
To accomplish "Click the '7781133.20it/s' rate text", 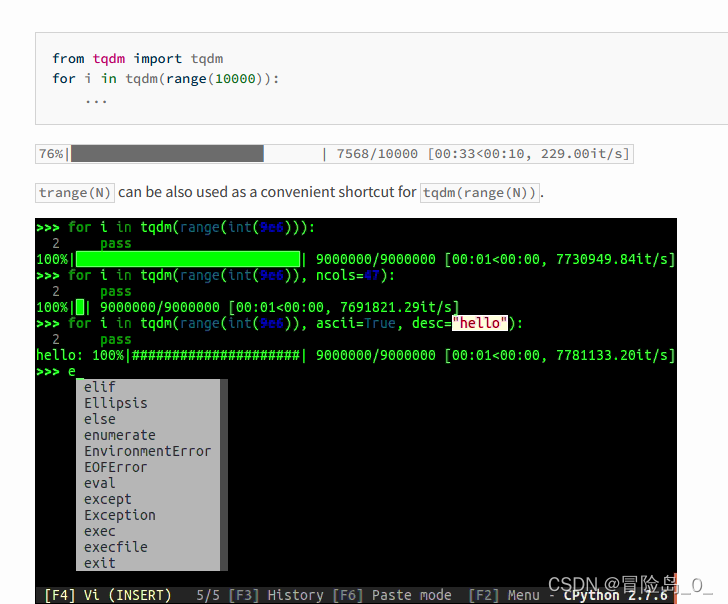I will point(612,356).
